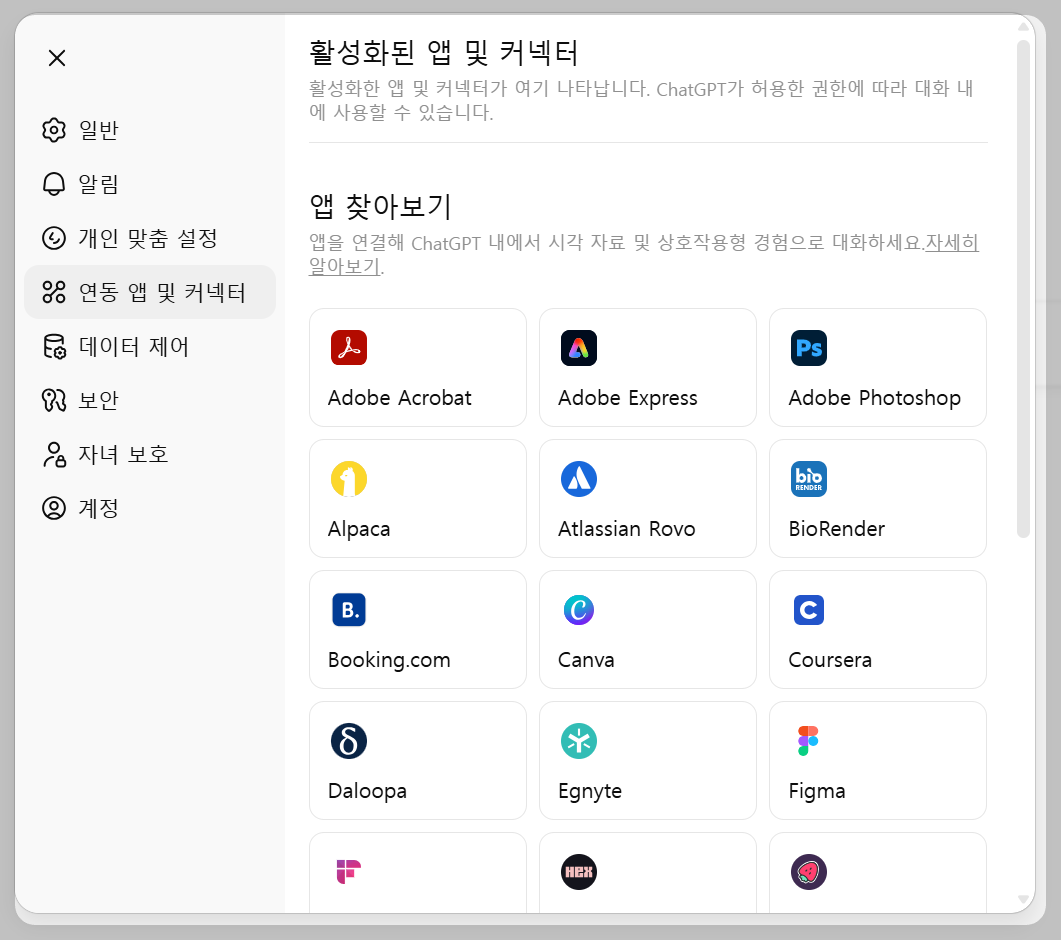Click the Adobe Express app icon

579,348
